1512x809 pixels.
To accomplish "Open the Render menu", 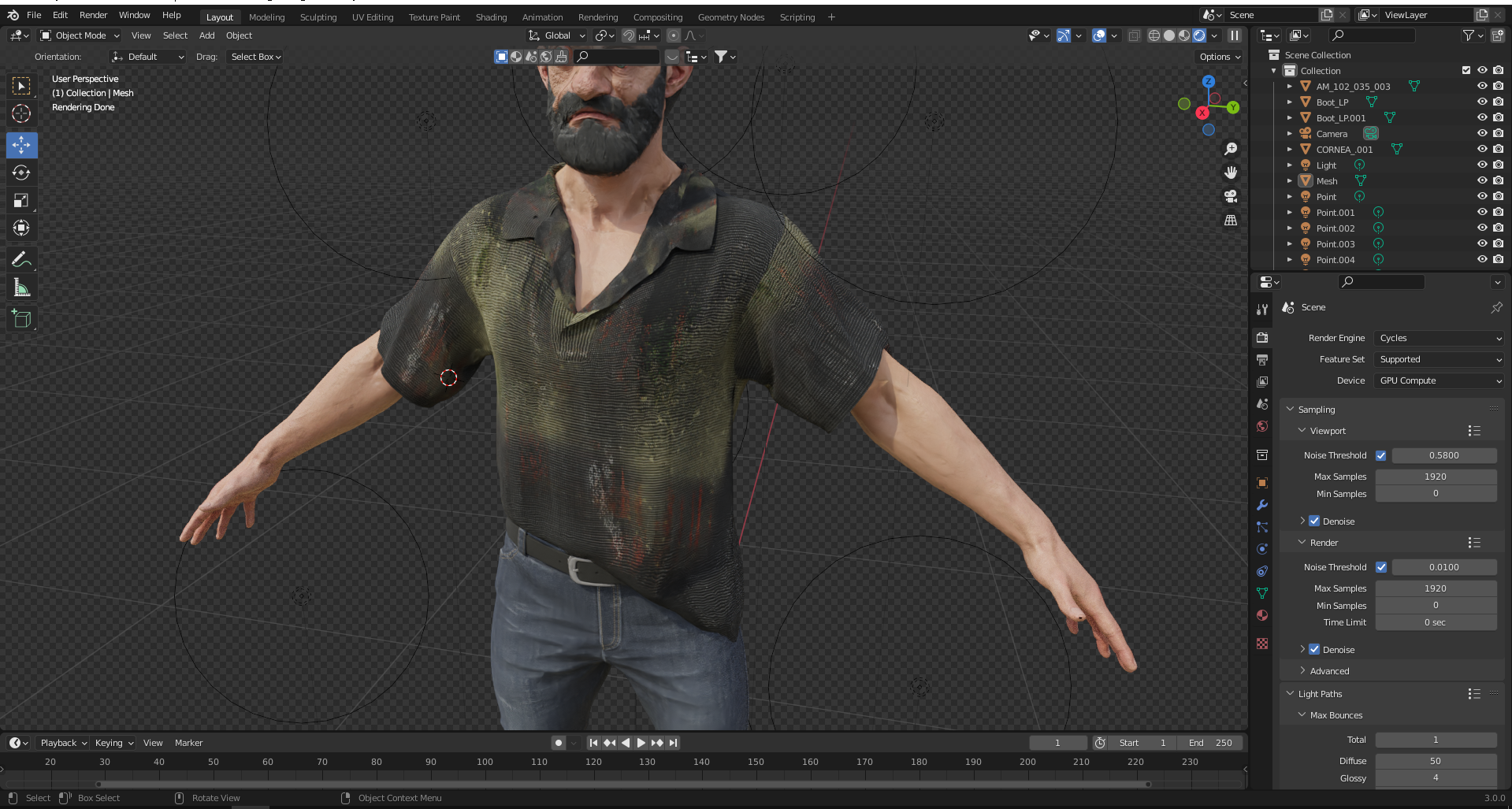I will (x=93, y=15).
